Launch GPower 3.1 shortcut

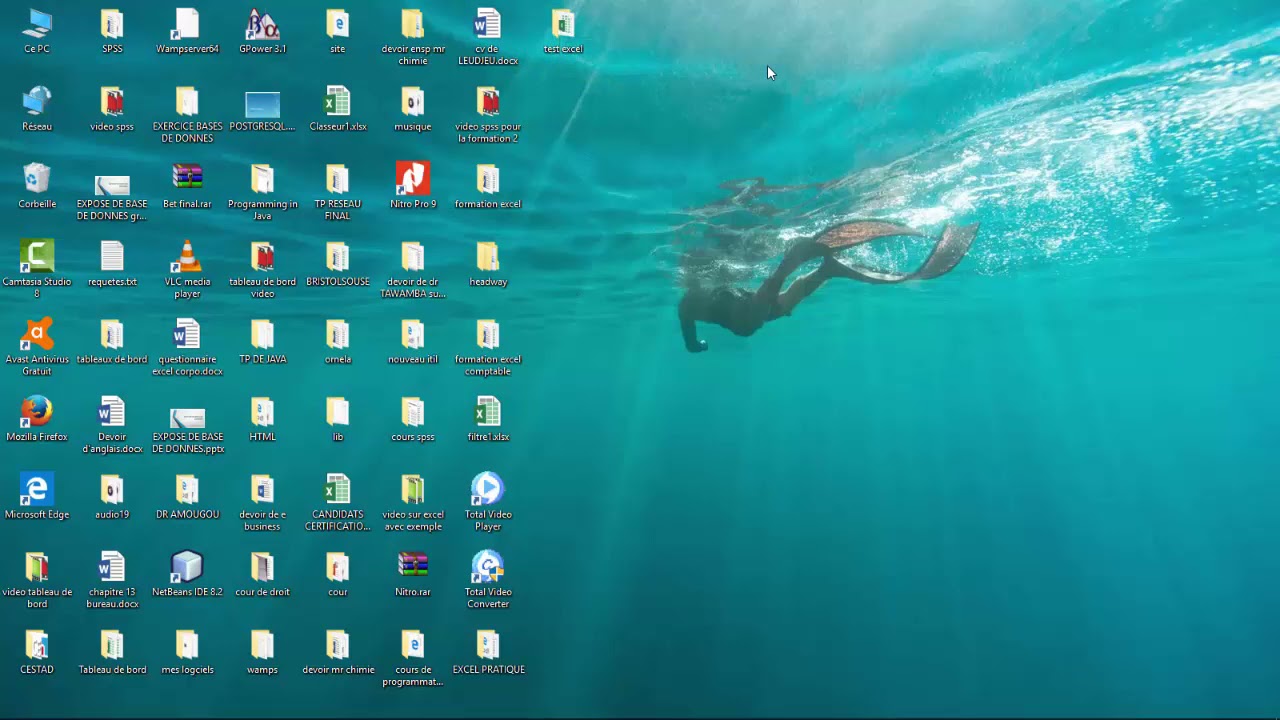[262, 31]
